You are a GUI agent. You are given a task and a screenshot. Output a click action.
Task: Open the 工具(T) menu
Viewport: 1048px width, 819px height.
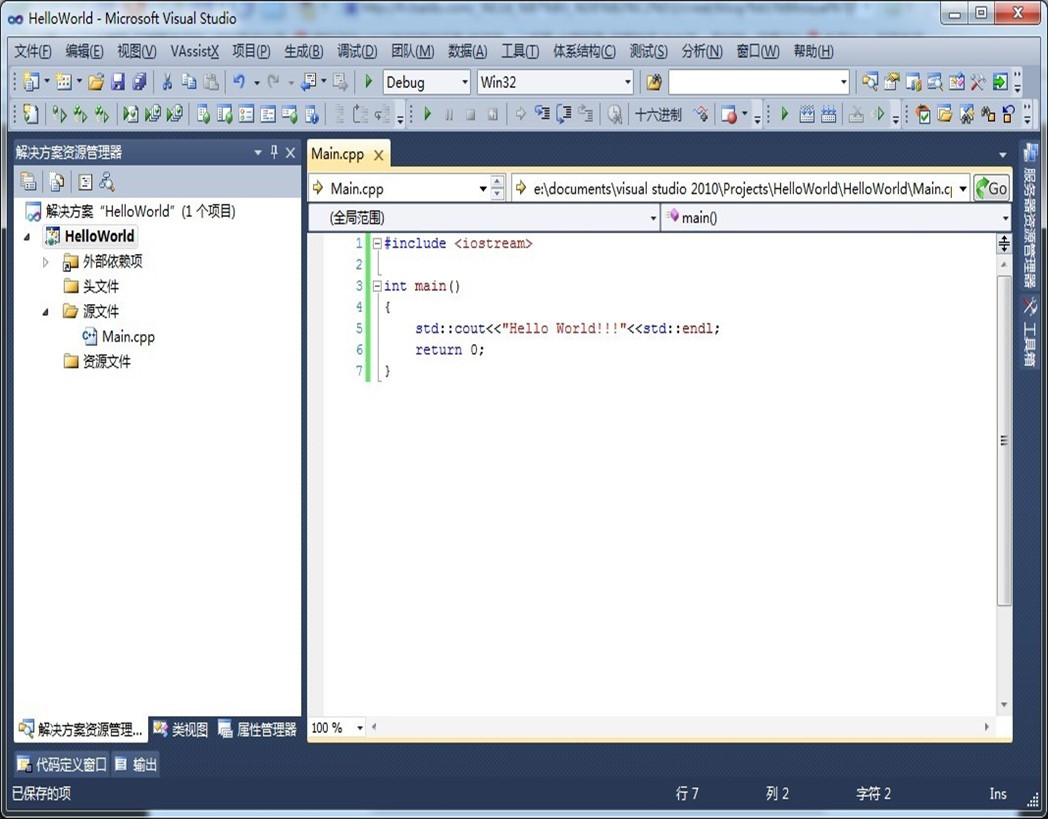coord(520,51)
